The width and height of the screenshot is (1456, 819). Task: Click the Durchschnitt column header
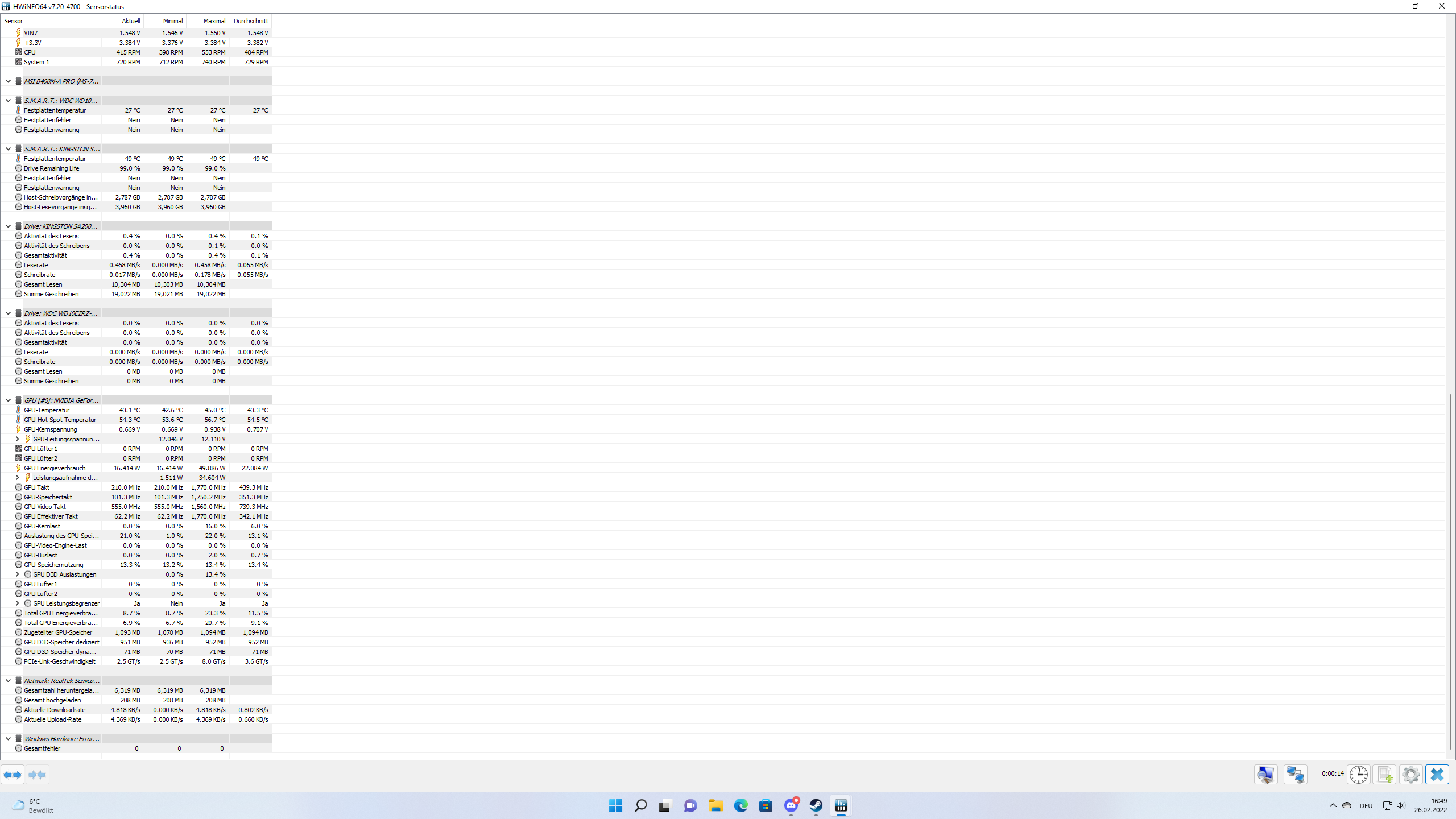coord(250,21)
